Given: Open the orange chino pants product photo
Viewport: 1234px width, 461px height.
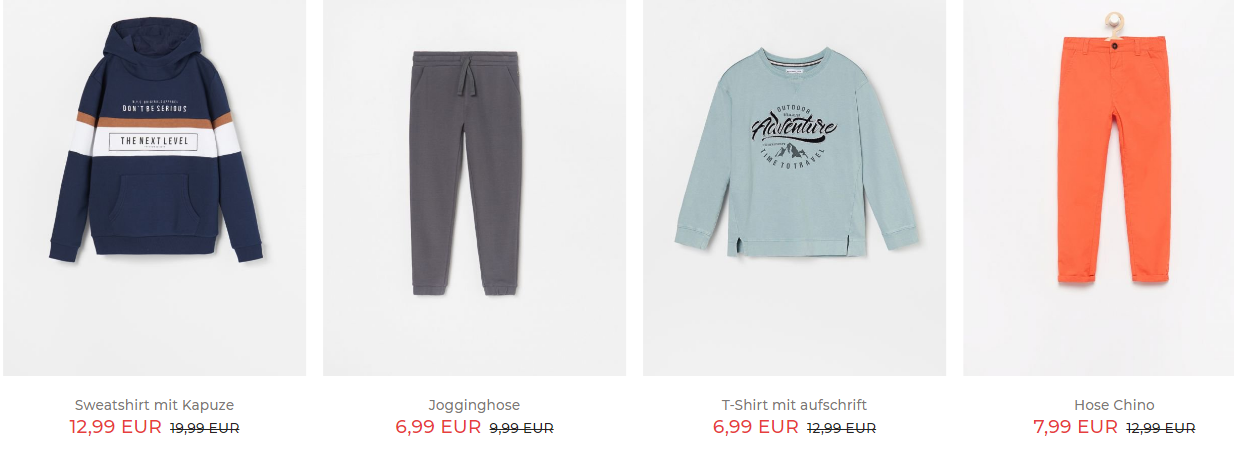Looking at the screenshot, I should [1099, 188].
